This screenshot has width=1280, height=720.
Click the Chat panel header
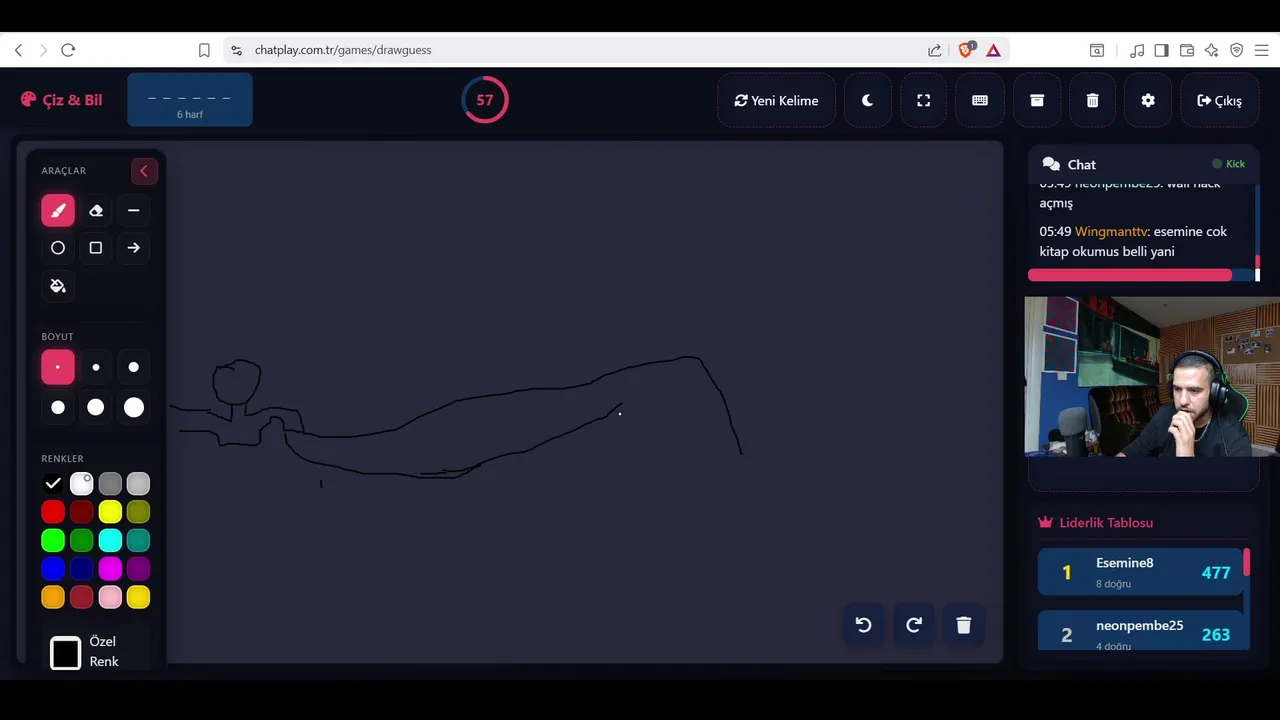(1143, 164)
